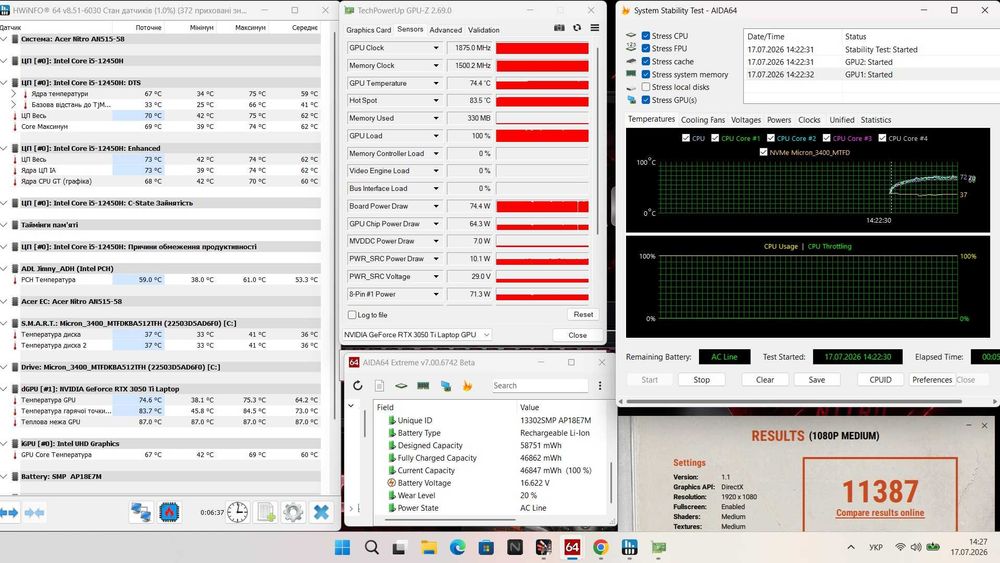The height and width of the screenshot is (563, 1000).
Task: Open AIDA64 Voltages tab
Action: [x=746, y=120]
